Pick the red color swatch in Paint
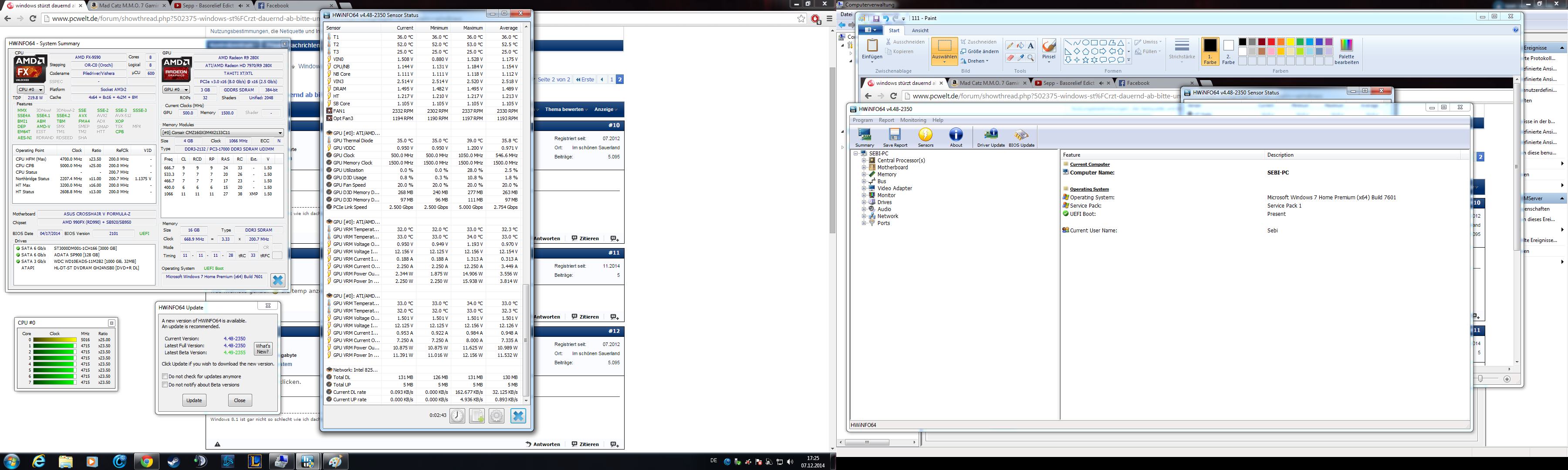The image size is (1568, 470). click(1271, 42)
